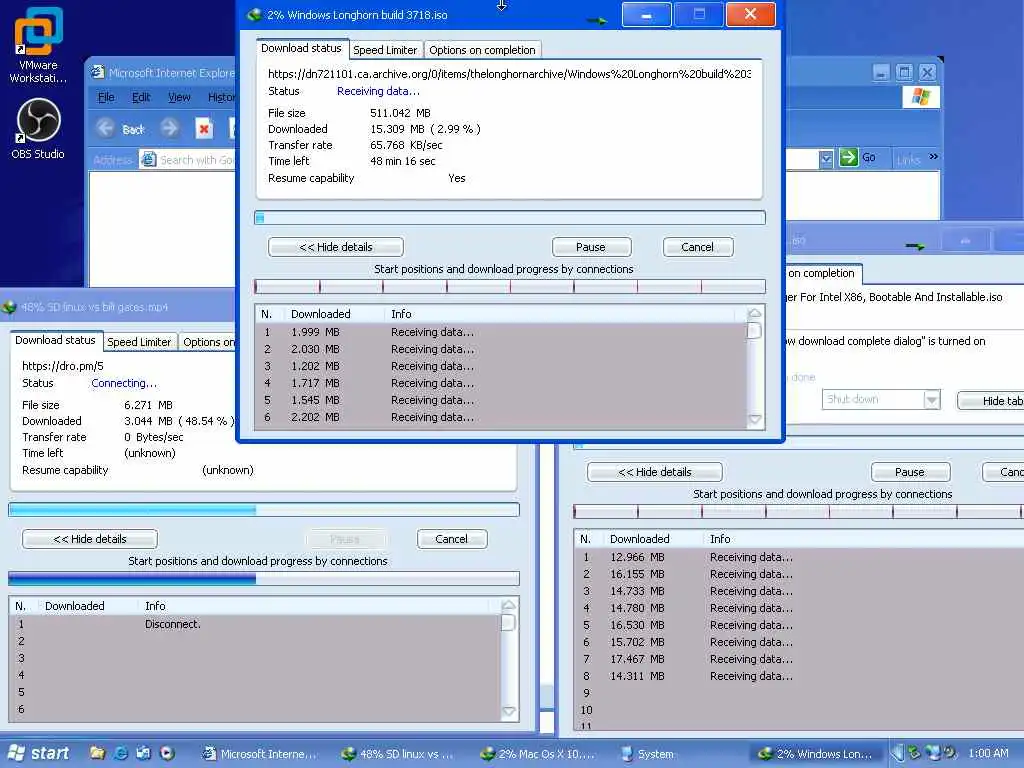
Task: Cancel the Windows Longhorn download
Action: click(x=697, y=247)
